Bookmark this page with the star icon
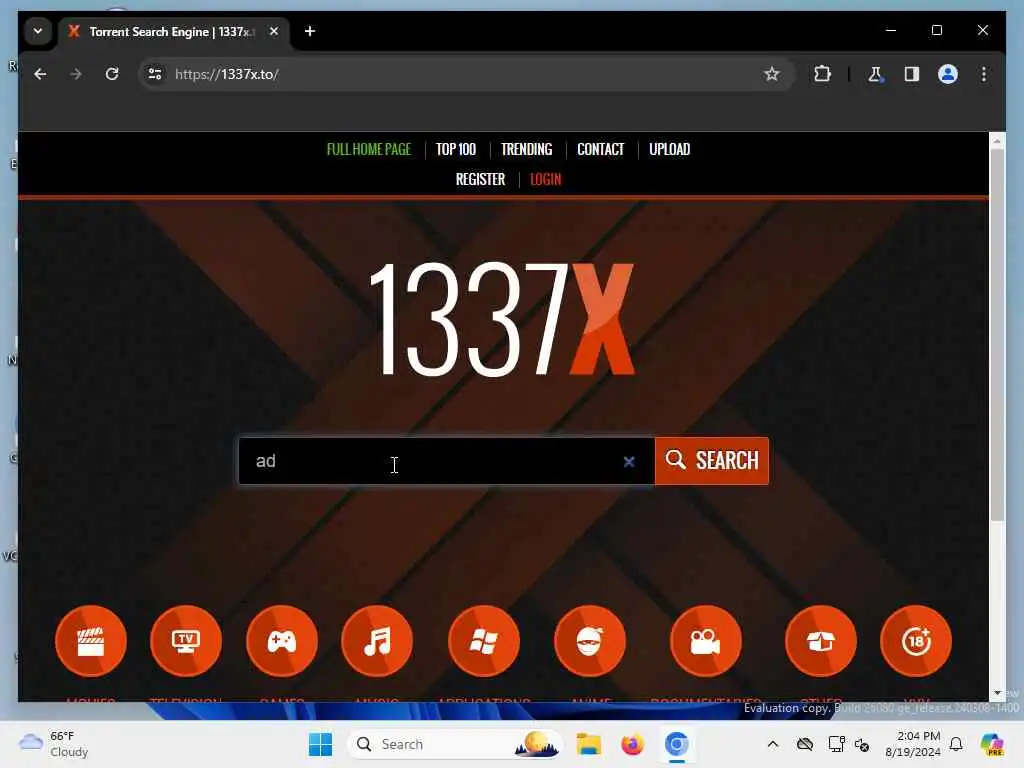This screenshot has height=768, width=1024. 772,74
